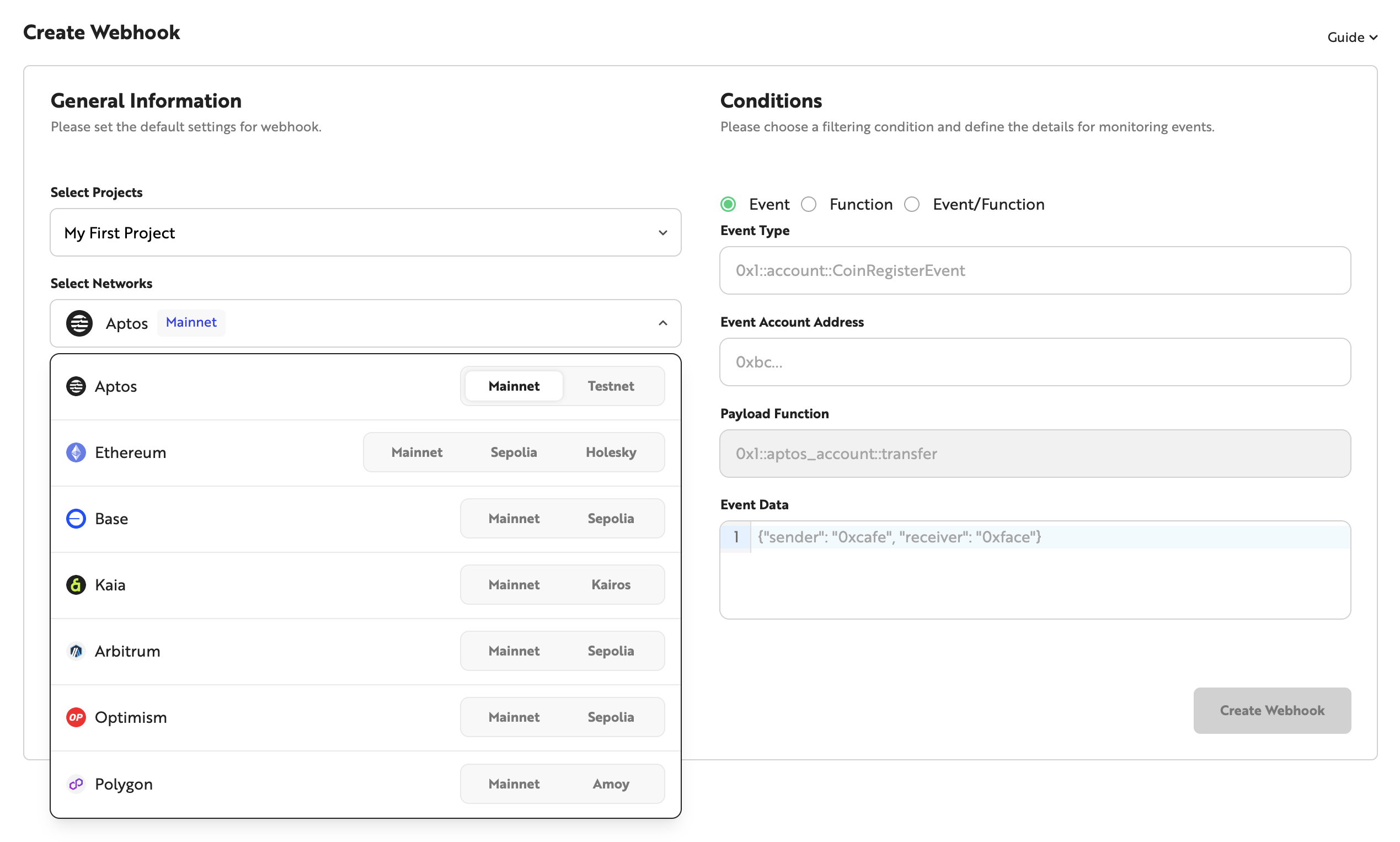The width and height of the screenshot is (1400, 842).
Task: Switch Aptos to the Testnet tab
Action: (x=611, y=386)
